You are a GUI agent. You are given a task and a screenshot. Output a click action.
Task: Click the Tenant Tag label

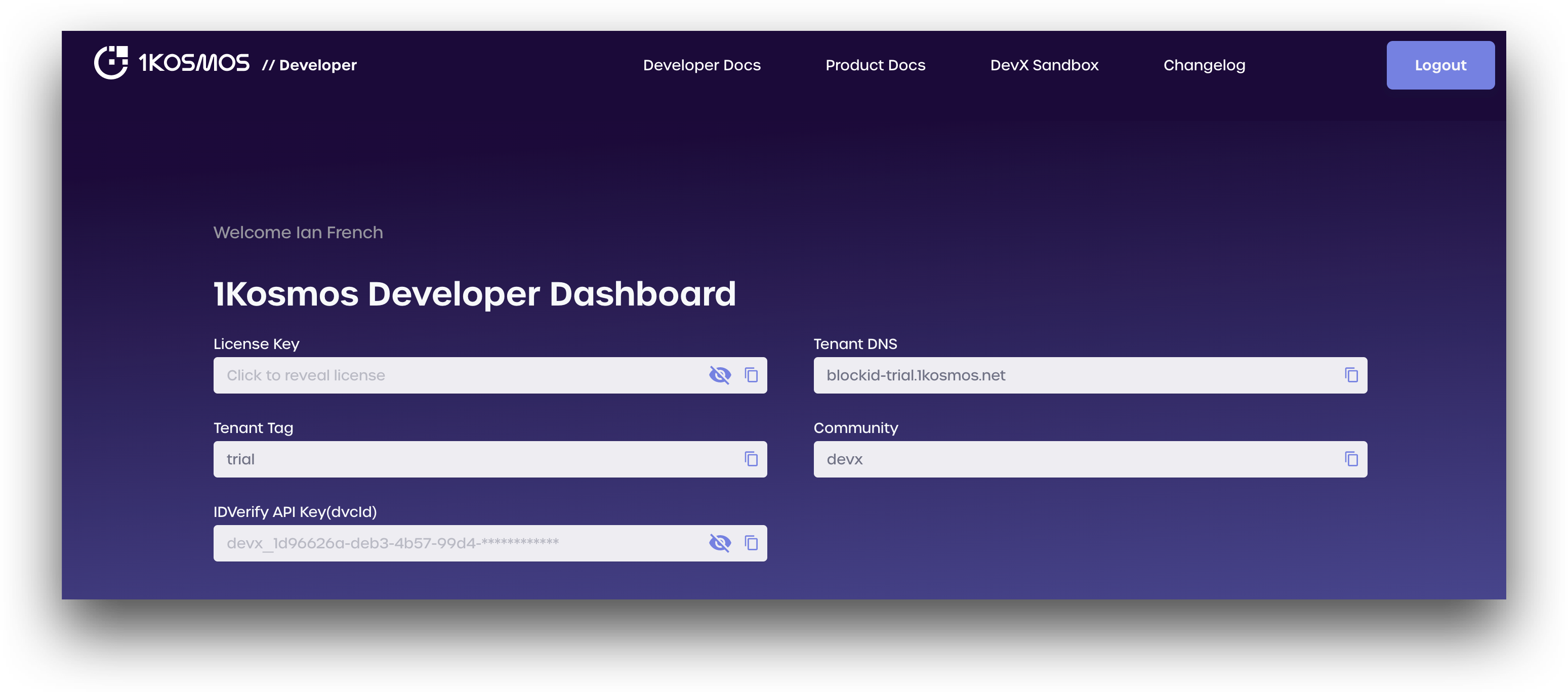(253, 428)
